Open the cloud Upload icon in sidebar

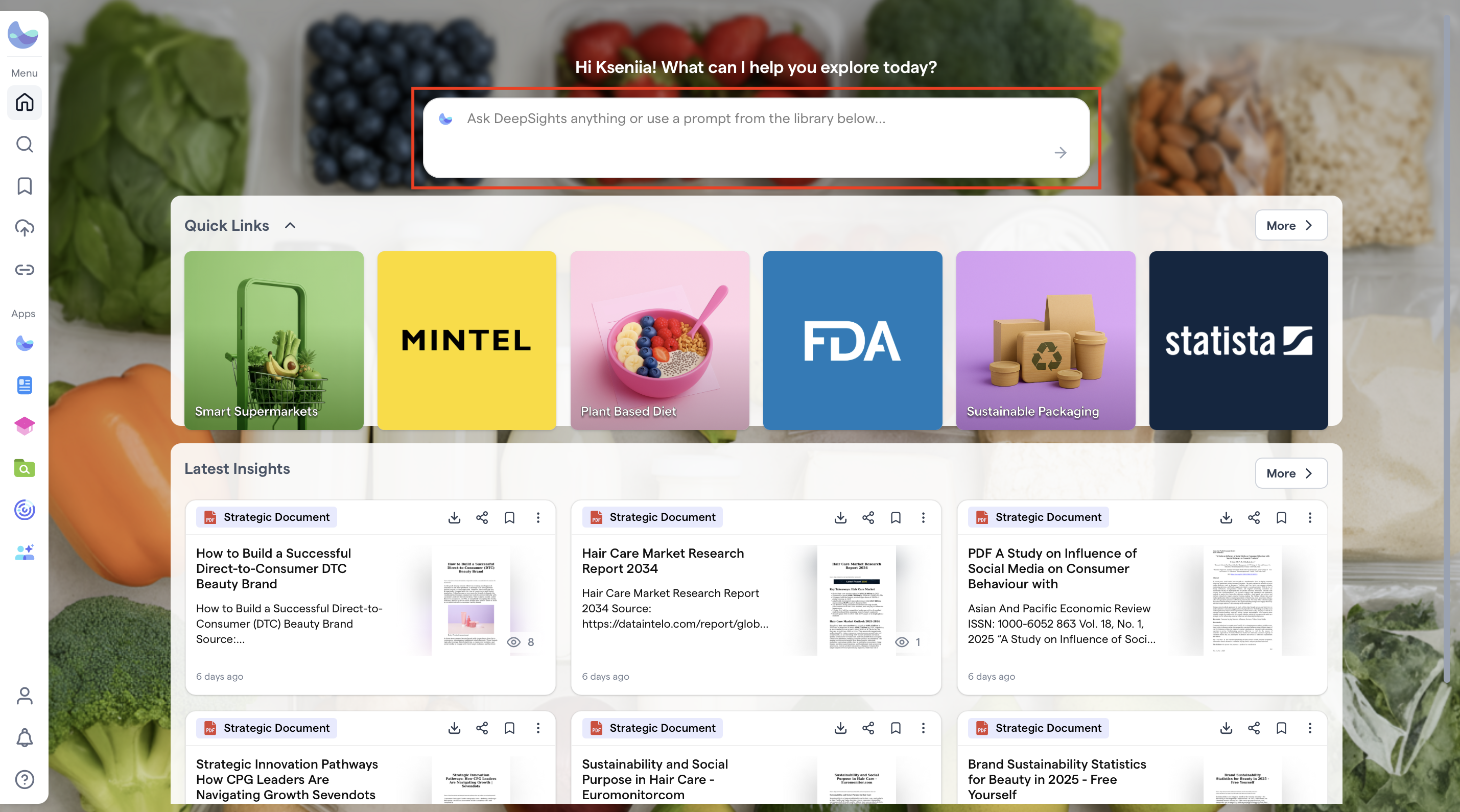[25, 228]
